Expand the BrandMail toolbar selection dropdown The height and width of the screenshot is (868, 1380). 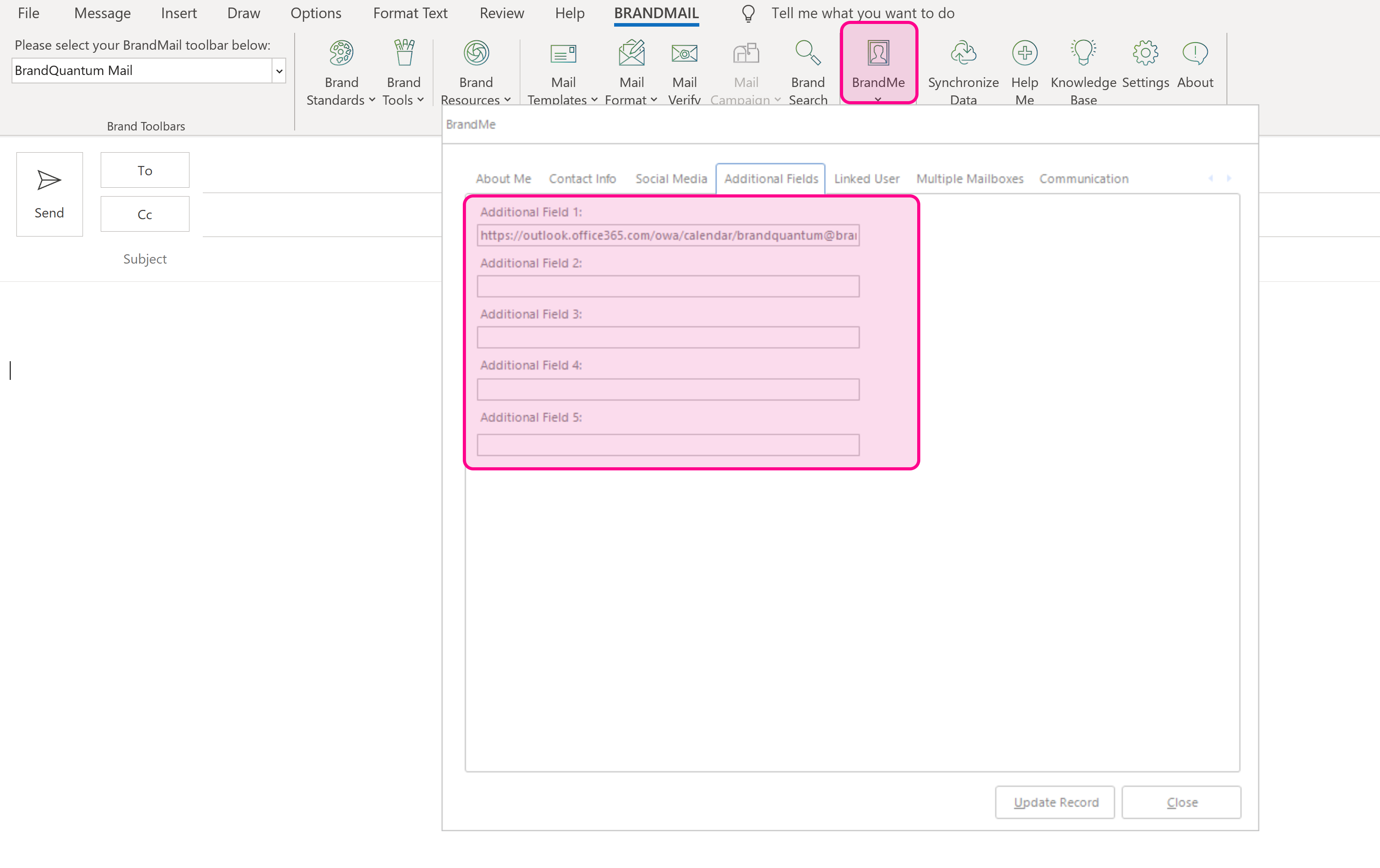click(279, 71)
